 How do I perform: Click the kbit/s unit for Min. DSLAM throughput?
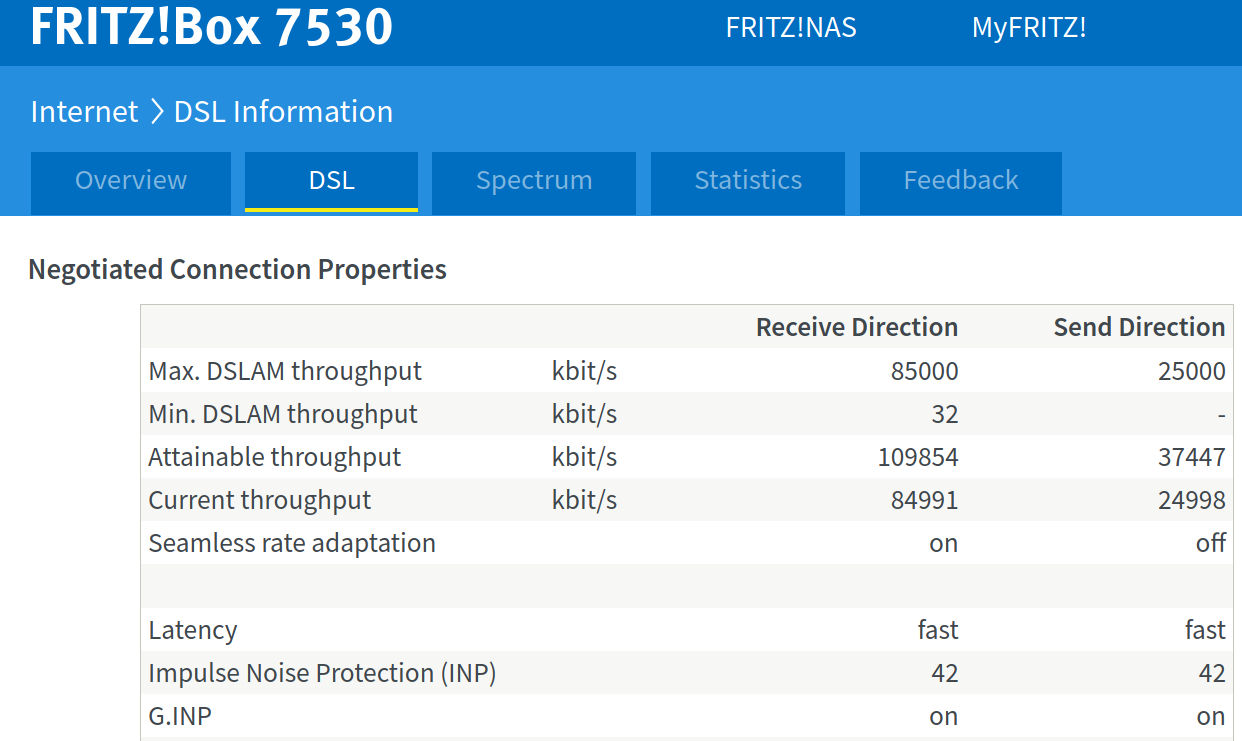click(x=584, y=414)
